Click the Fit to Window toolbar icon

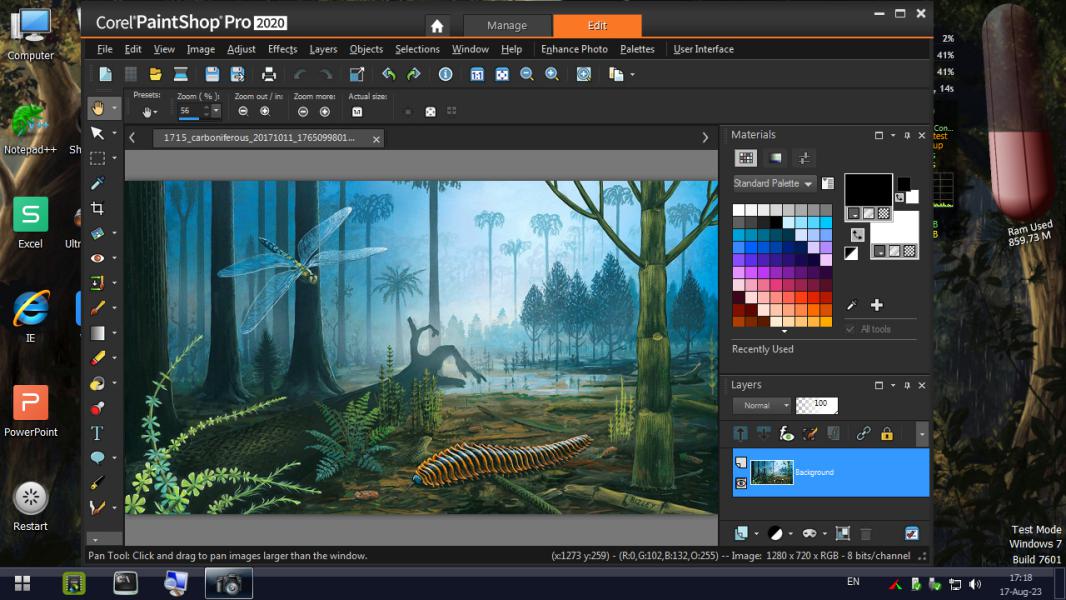point(502,74)
